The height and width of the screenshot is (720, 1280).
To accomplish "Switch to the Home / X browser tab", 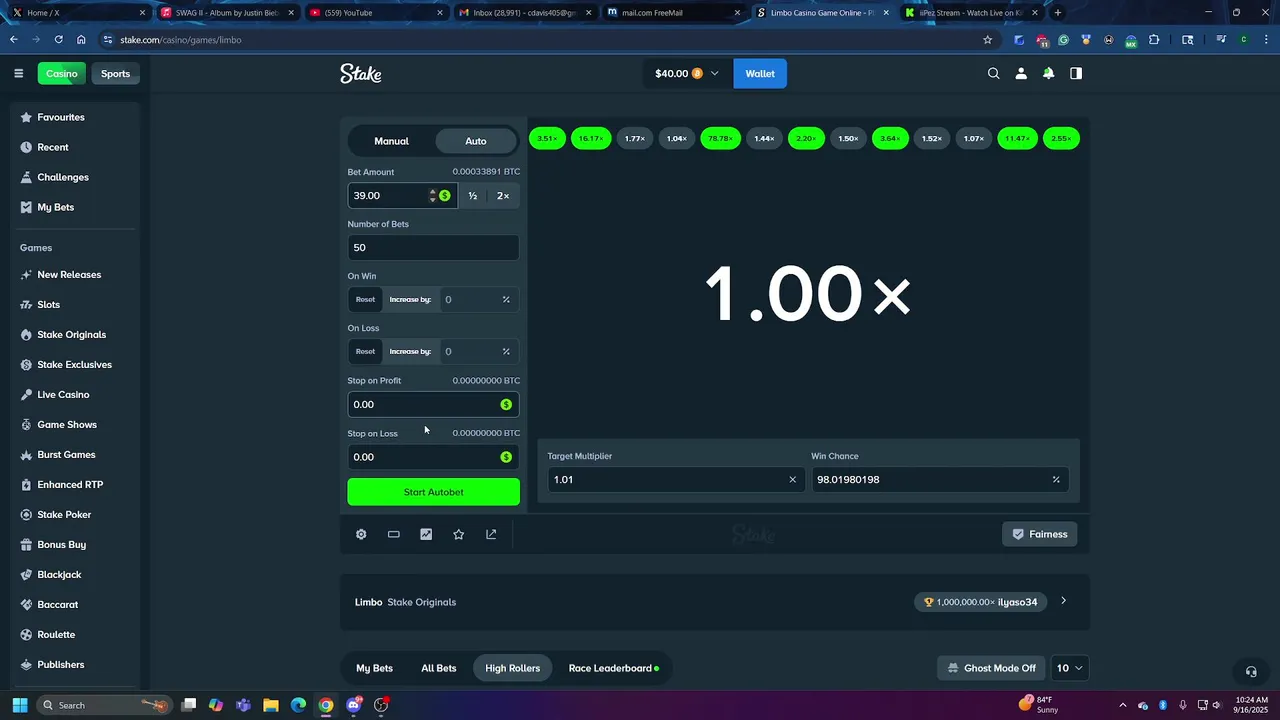I will (x=76, y=13).
